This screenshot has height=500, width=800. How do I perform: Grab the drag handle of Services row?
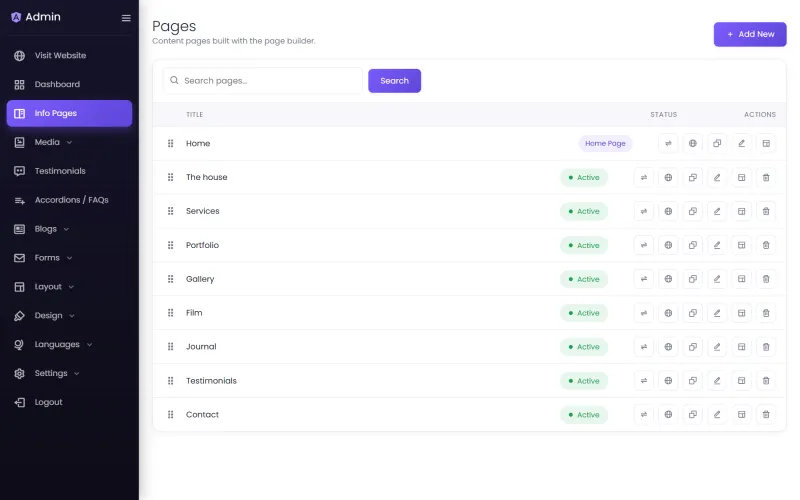click(170, 211)
